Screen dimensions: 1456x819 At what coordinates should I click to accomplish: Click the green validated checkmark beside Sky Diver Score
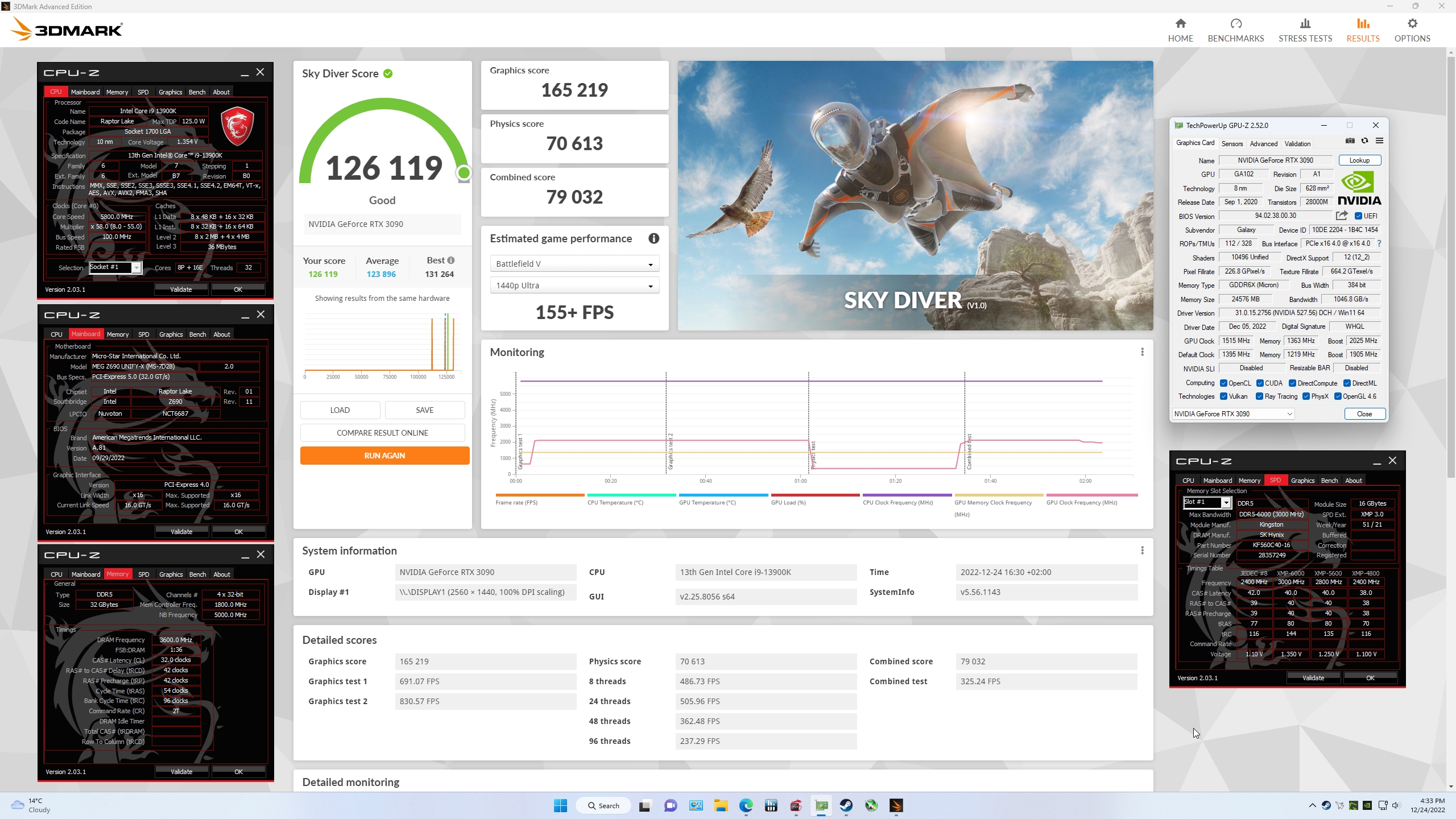click(388, 73)
